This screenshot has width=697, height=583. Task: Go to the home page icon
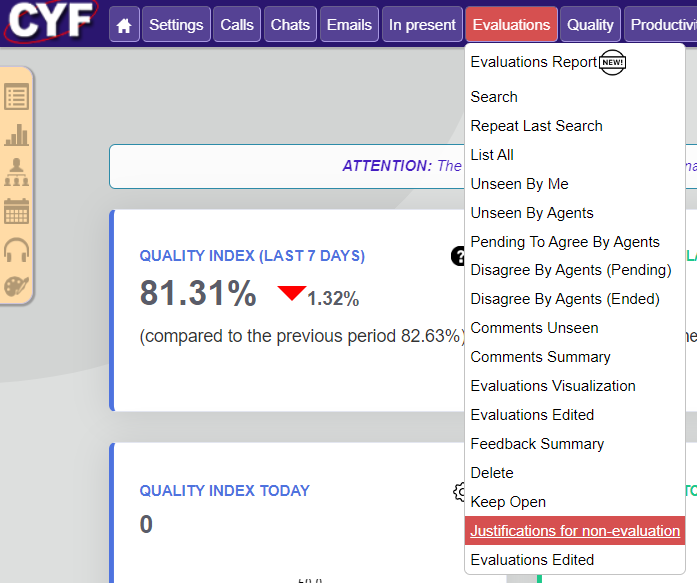[124, 25]
